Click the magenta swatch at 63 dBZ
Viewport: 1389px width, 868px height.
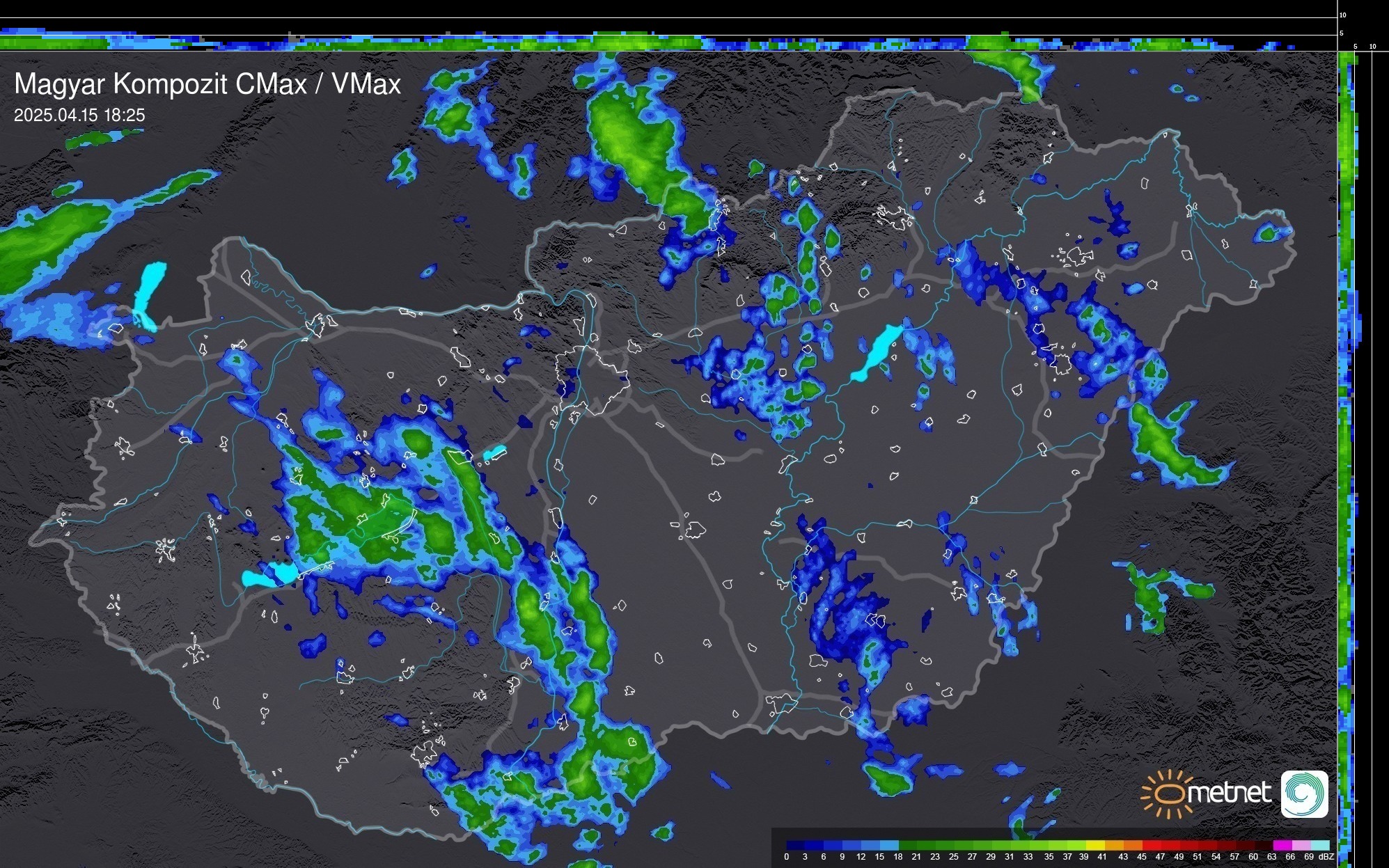pyautogui.click(x=1282, y=845)
